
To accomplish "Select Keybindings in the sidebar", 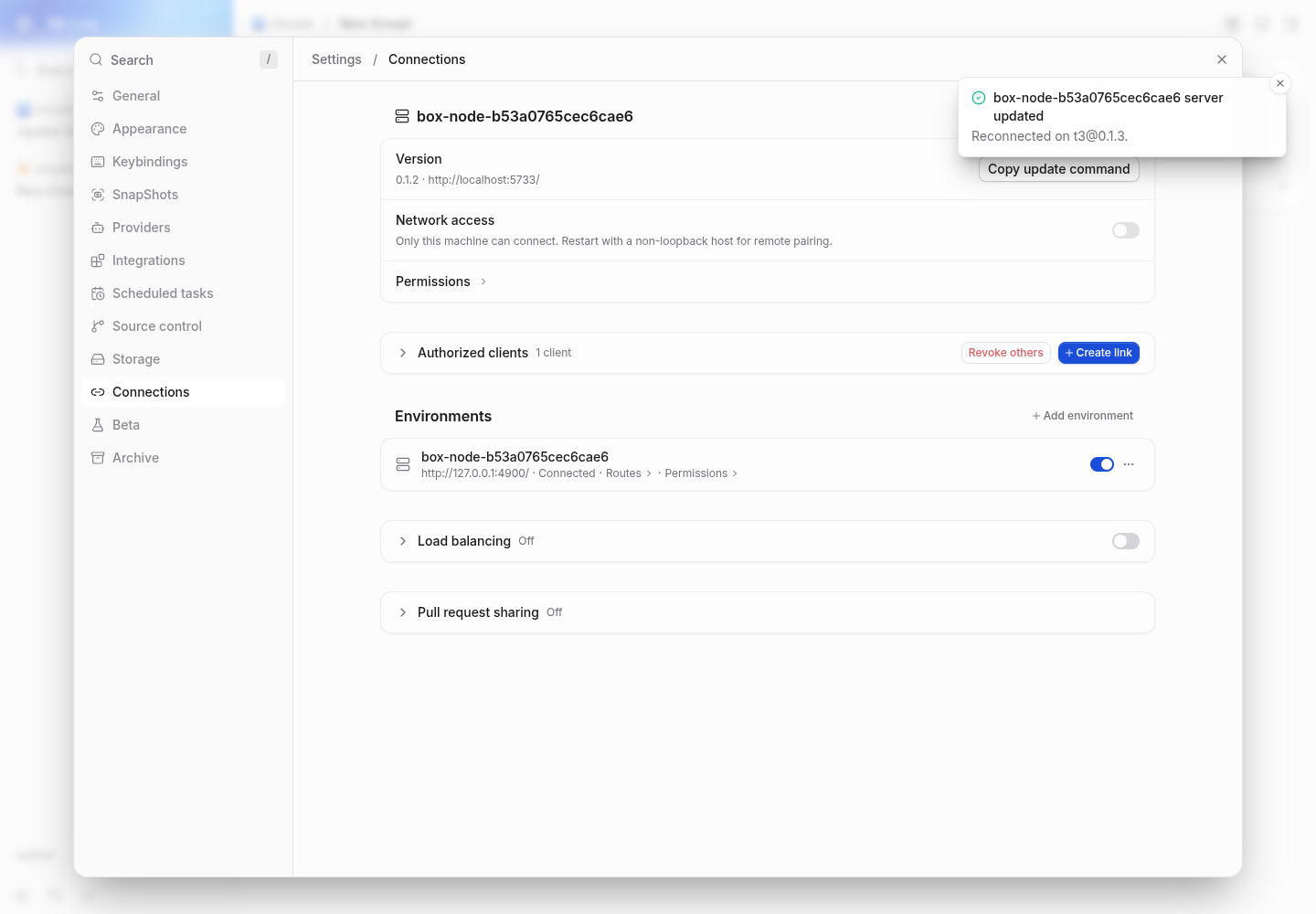I will [183, 162].
